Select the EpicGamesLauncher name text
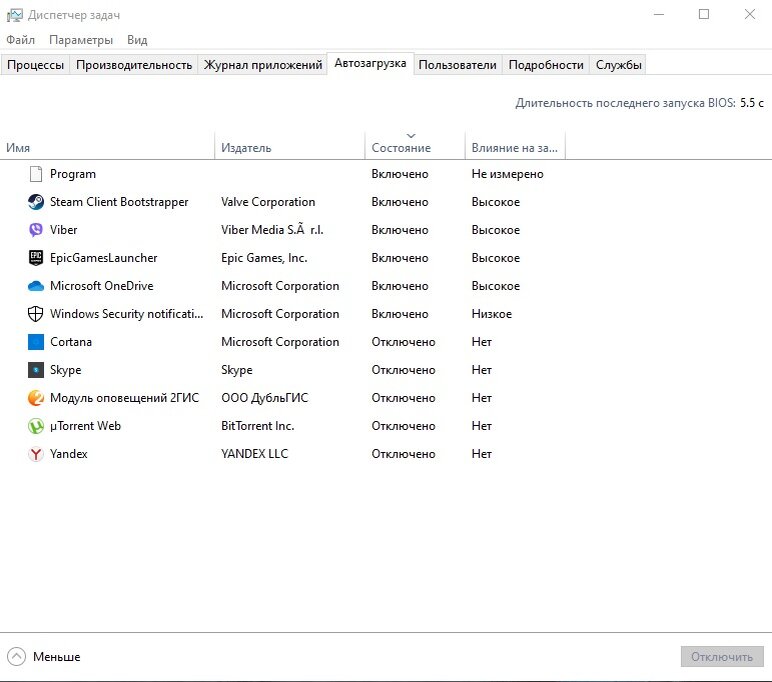Image resolution: width=772 pixels, height=682 pixels. pos(103,258)
